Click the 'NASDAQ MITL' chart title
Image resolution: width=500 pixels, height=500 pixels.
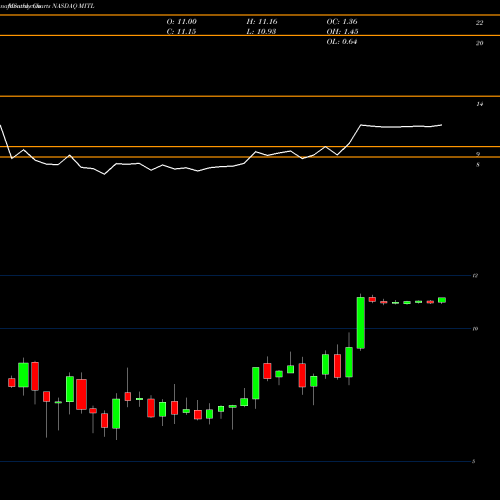click(73, 6)
